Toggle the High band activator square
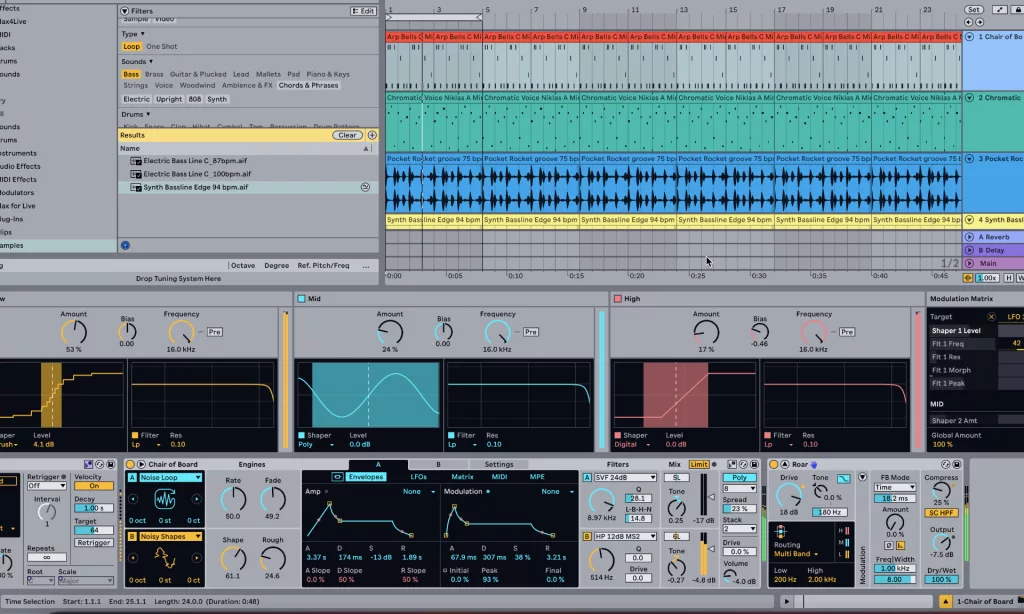Screen dimensions: 1024x614 coord(617,299)
